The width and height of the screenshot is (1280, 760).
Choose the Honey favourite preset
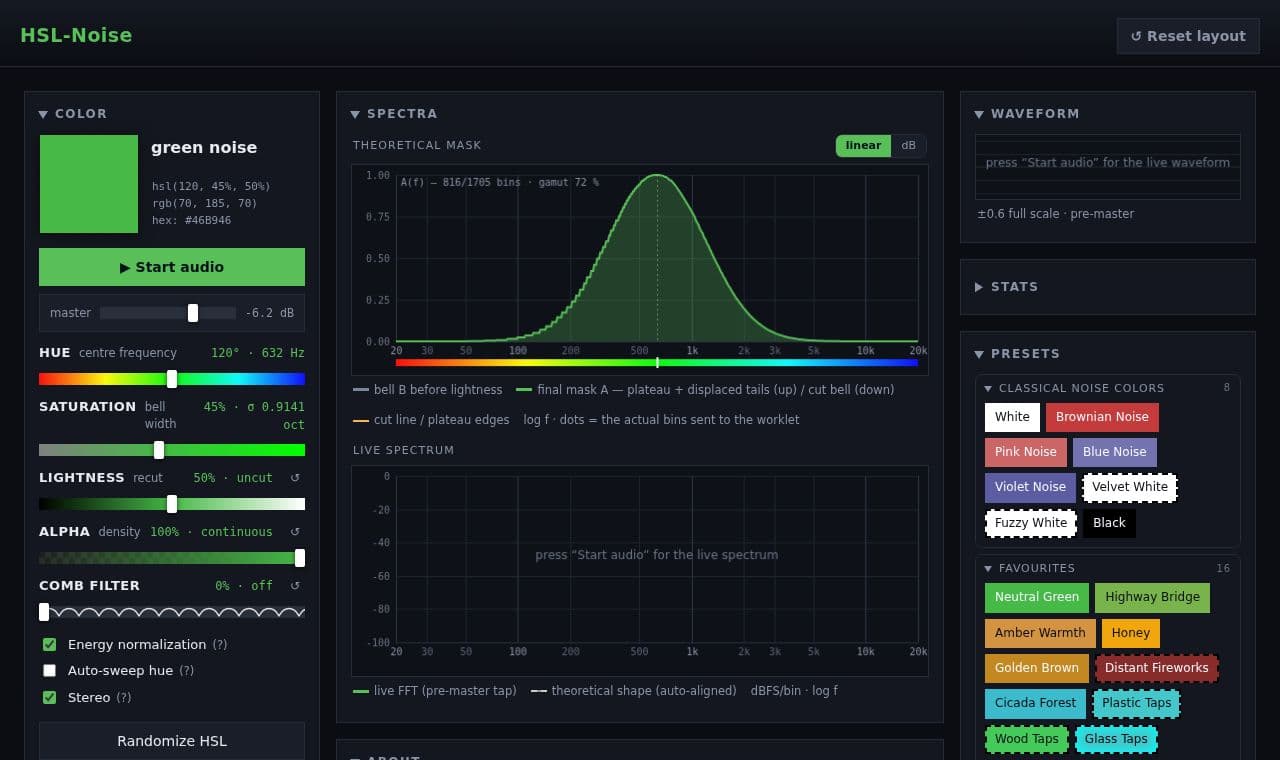pos(1130,633)
